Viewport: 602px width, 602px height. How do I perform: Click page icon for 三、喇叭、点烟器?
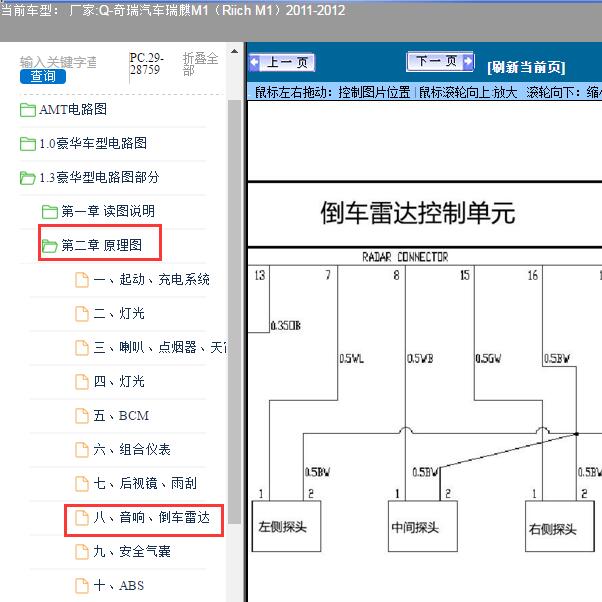(x=81, y=348)
